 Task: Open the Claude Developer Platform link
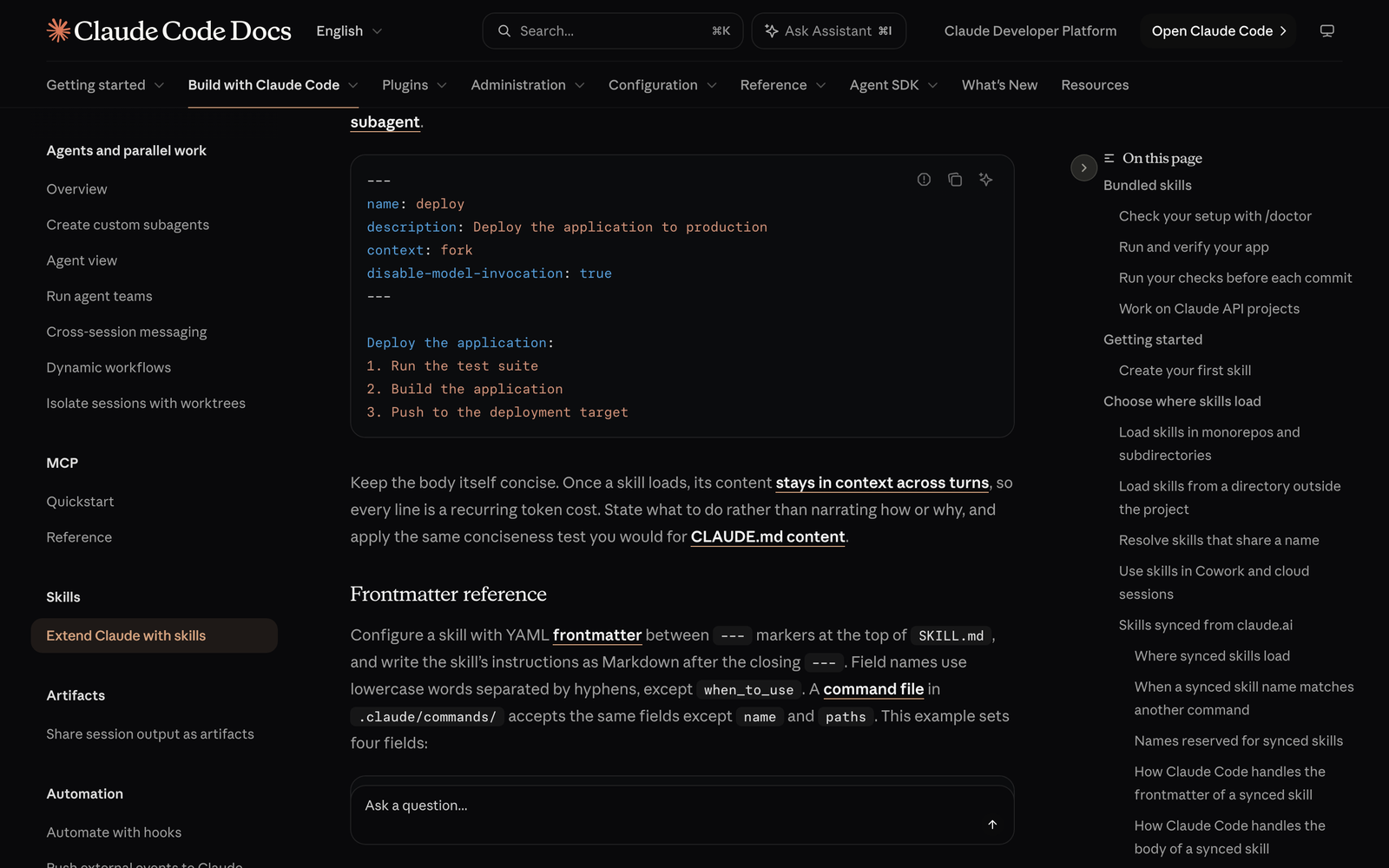pyautogui.click(x=1030, y=31)
